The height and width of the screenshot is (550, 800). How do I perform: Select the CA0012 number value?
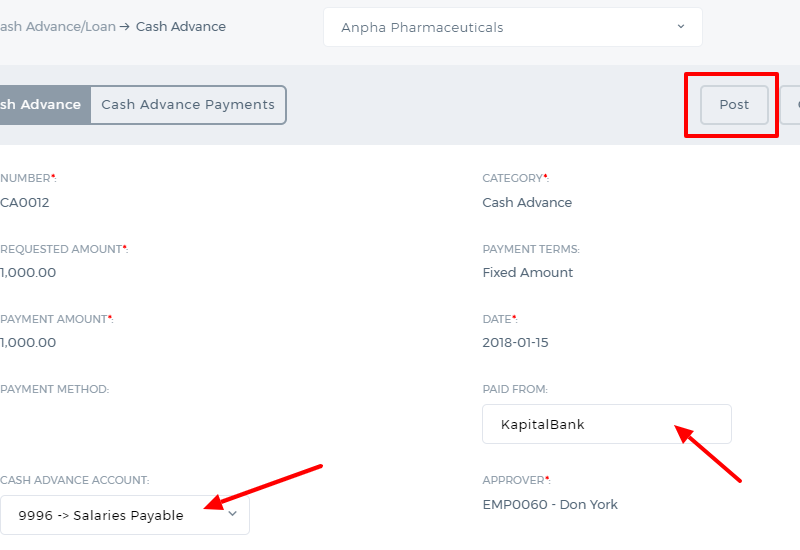24,203
